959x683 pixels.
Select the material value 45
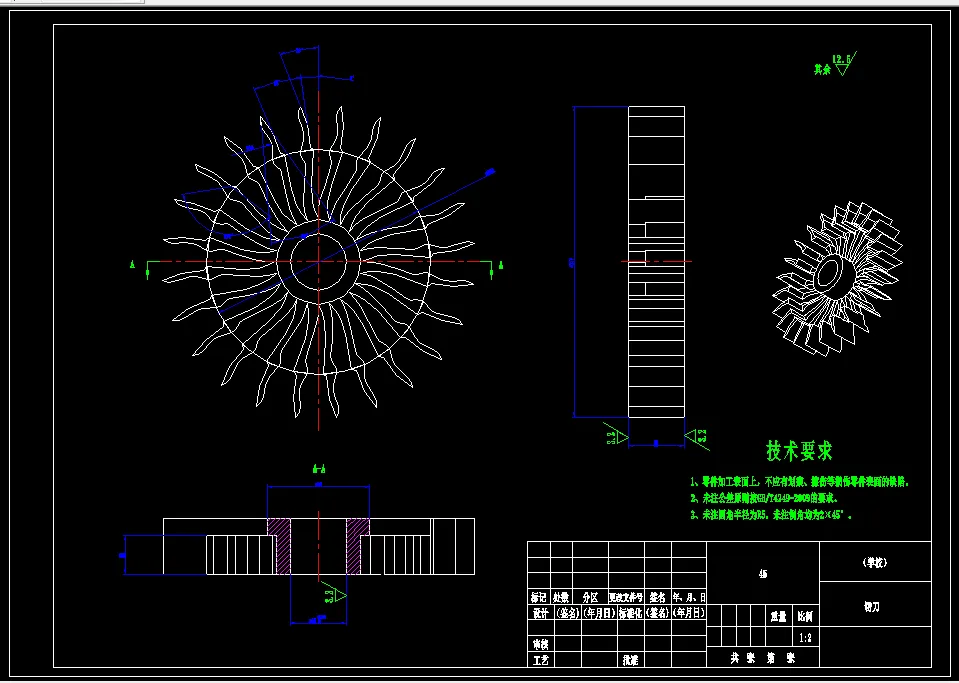(x=763, y=574)
